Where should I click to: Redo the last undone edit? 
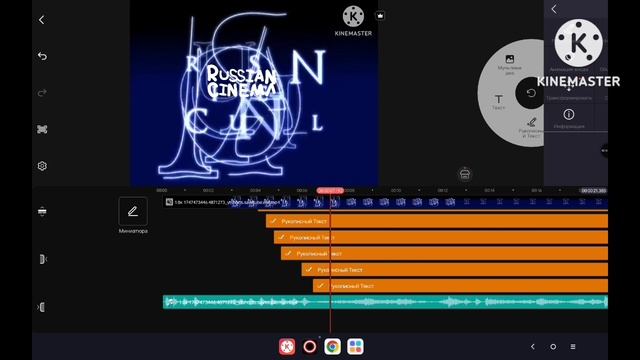pos(42,93)
